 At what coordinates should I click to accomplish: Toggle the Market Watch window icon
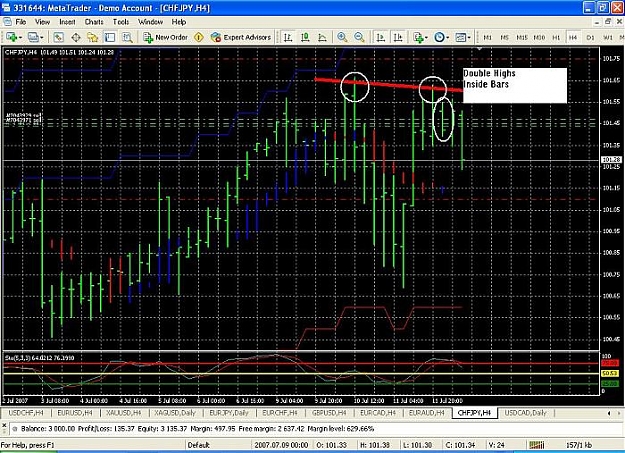(x=59, y=37)
